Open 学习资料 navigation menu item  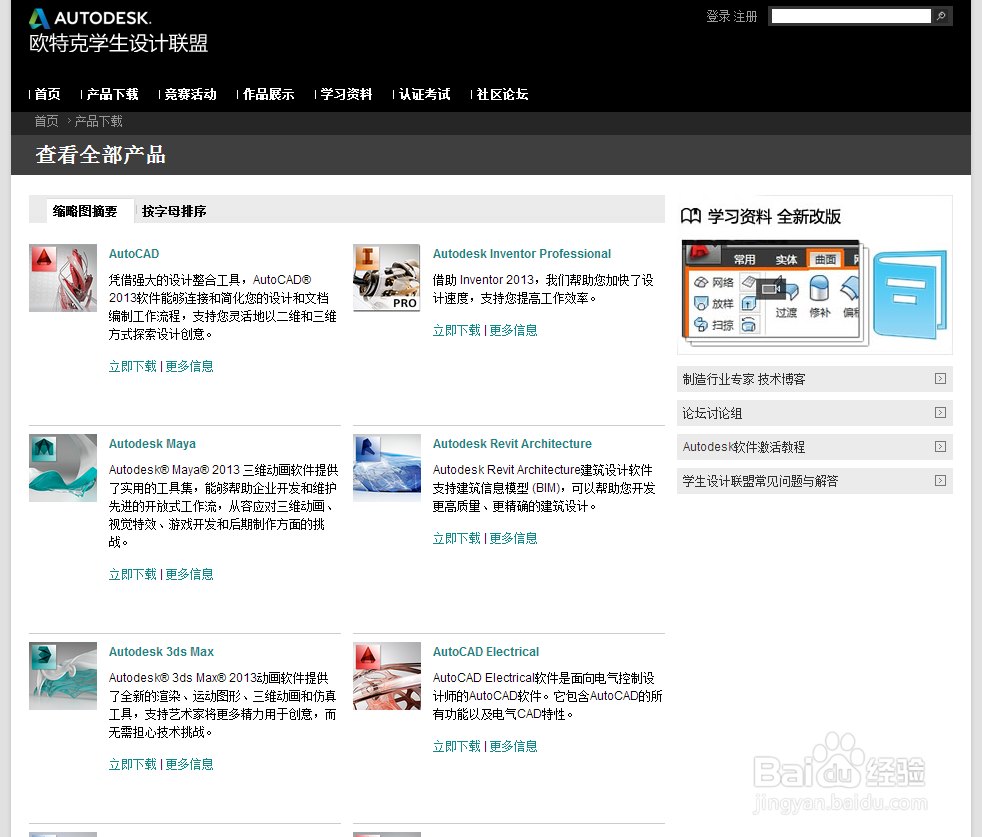coord(346,95)
